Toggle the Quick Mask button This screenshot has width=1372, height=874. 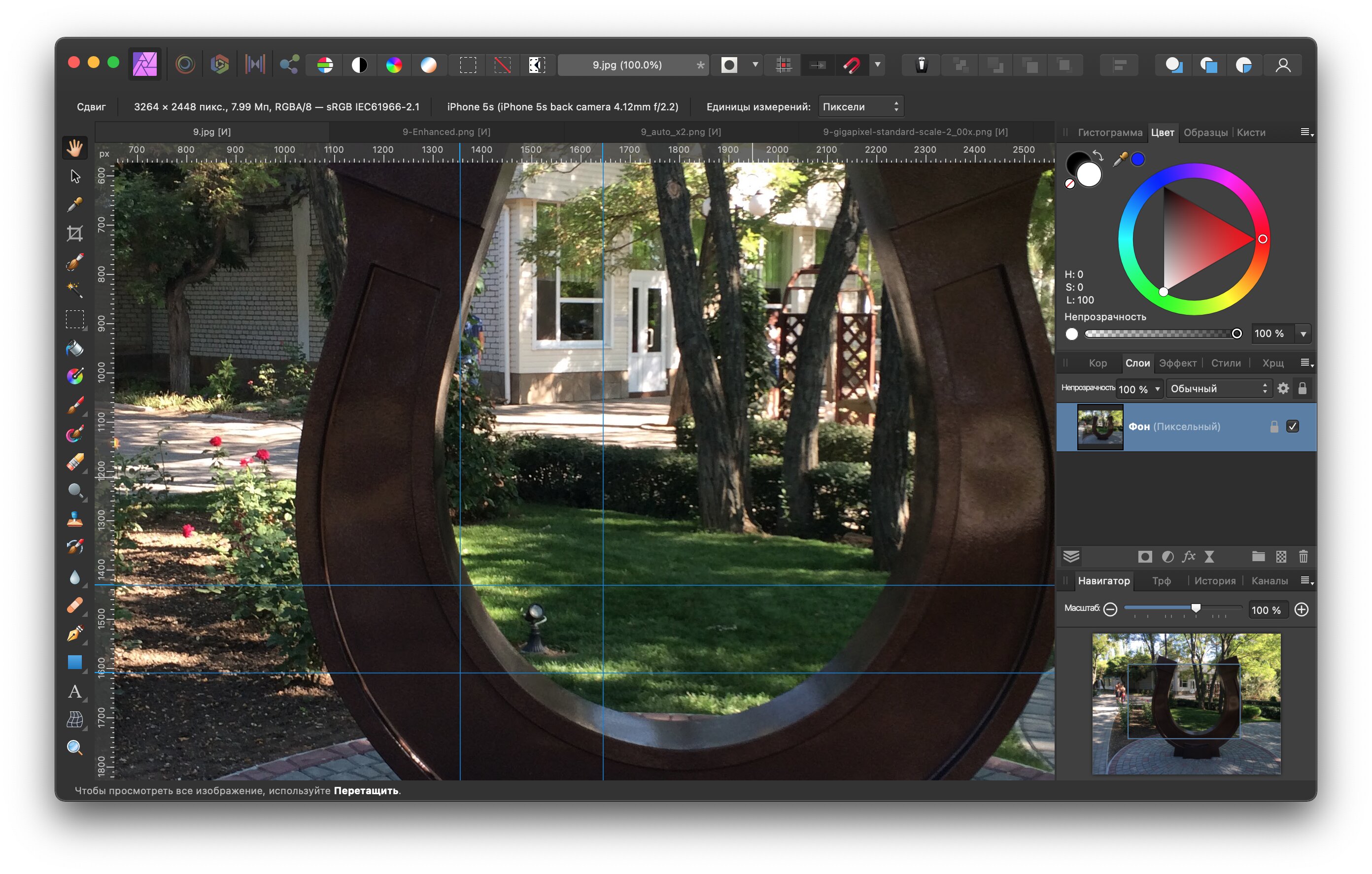tap(729, 65)
